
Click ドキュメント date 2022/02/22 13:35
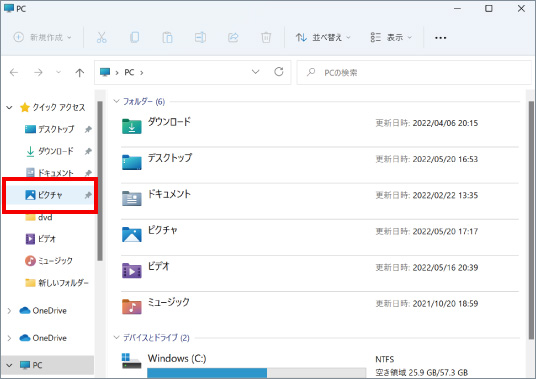[445, 195]
